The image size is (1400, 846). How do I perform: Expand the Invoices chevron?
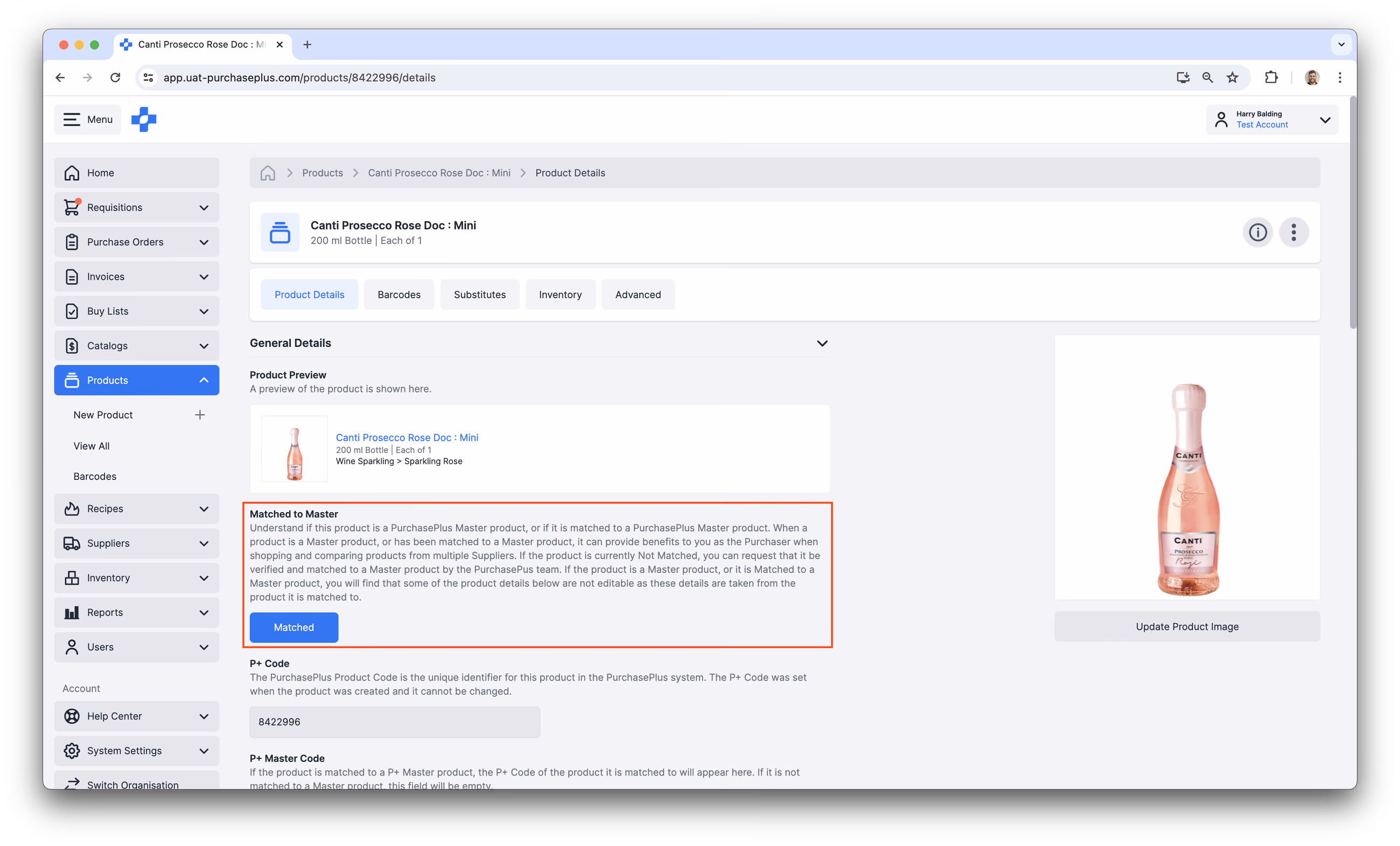point(204,277)
